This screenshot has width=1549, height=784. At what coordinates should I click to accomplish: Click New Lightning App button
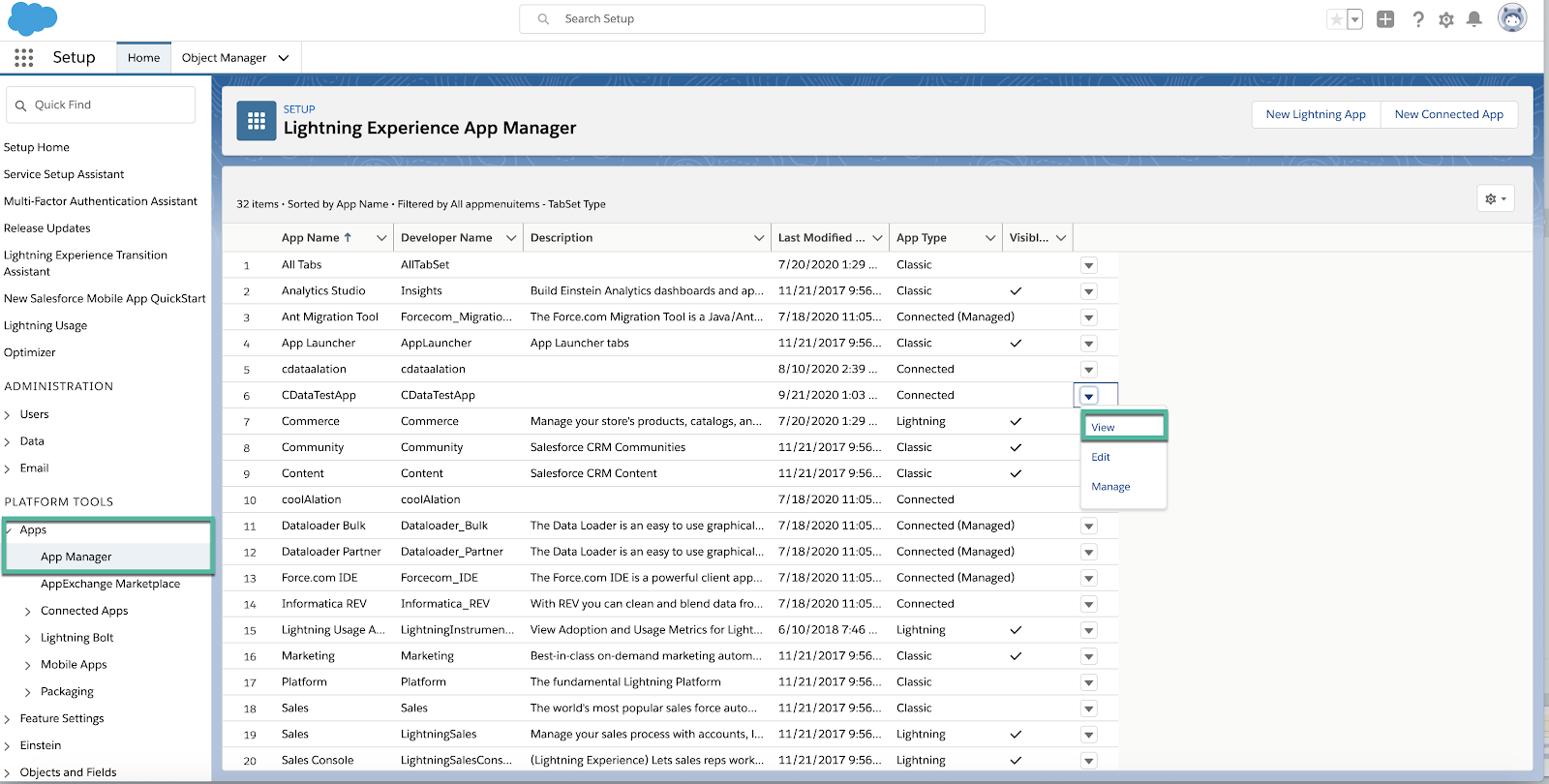[1316, 114]
